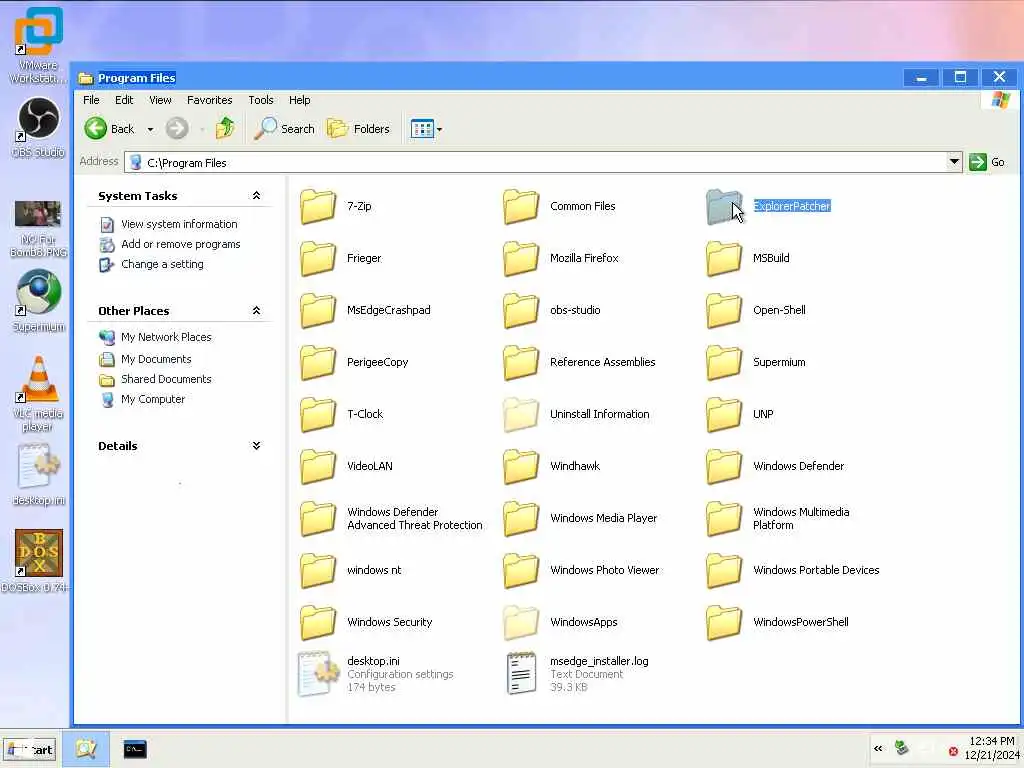Toggle the Folders pane button
The width and height of the screenshot is (1024, 768).
coord(359,129)
